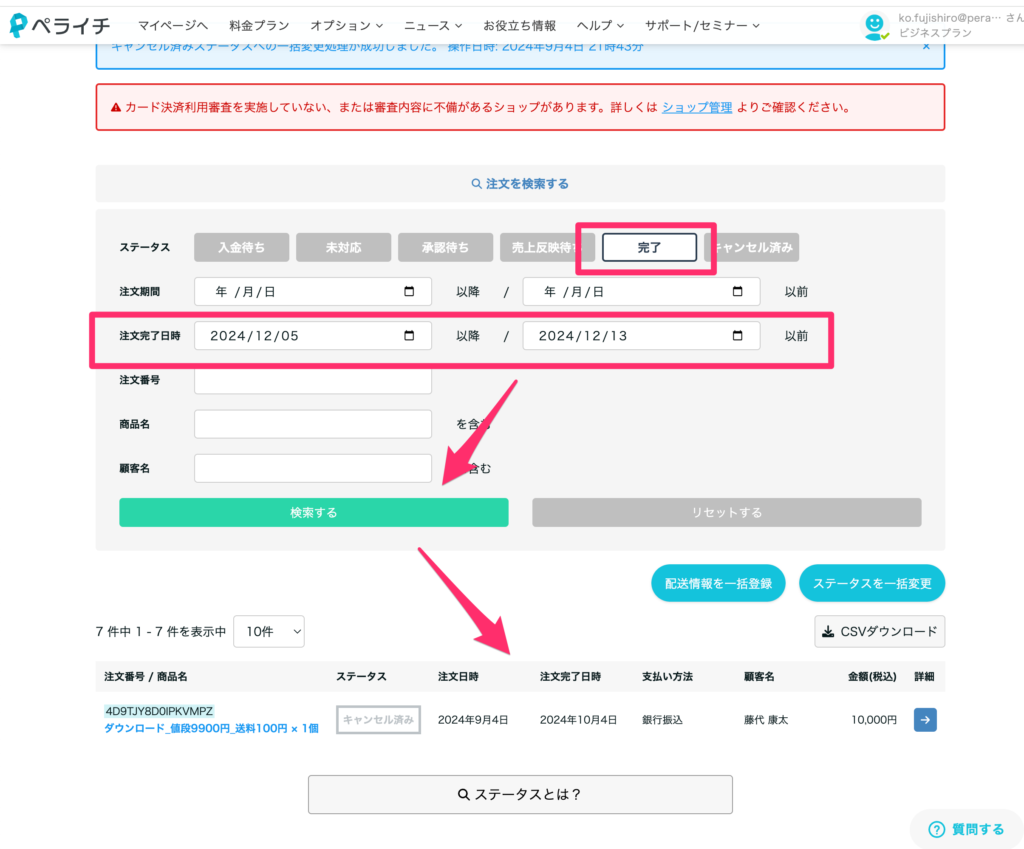This screenshot has height=849, width=1024.
Task: Go to マイページへ in navigation
Action: pyautogui.click(x=173, y=25)
